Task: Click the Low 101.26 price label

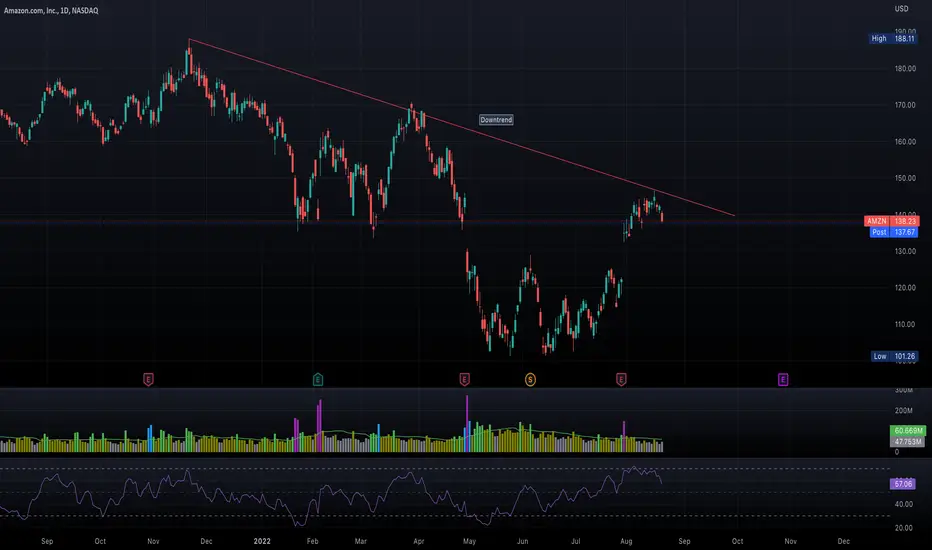Action: (895, 357)
